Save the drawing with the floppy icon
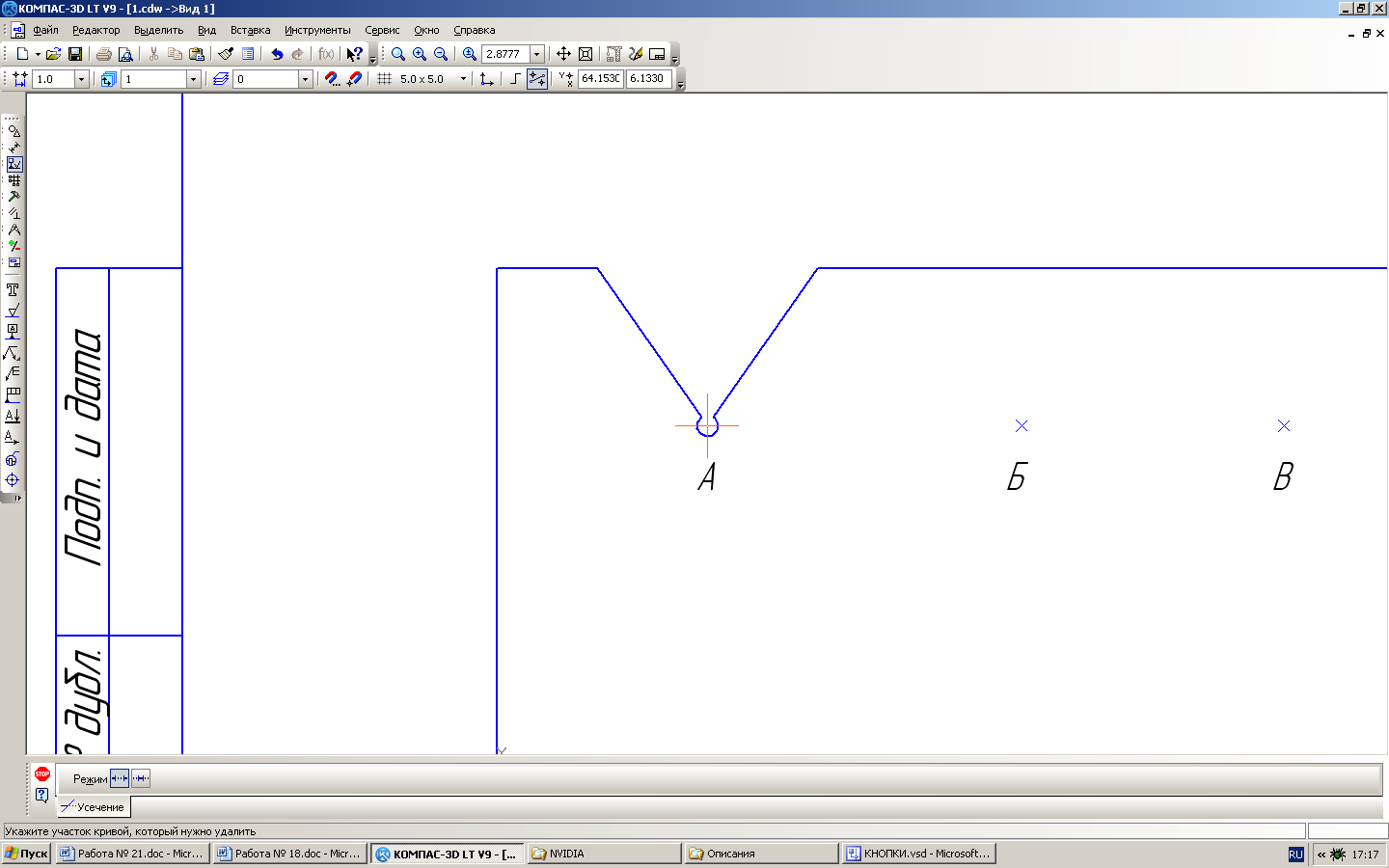 coord(75,54)
